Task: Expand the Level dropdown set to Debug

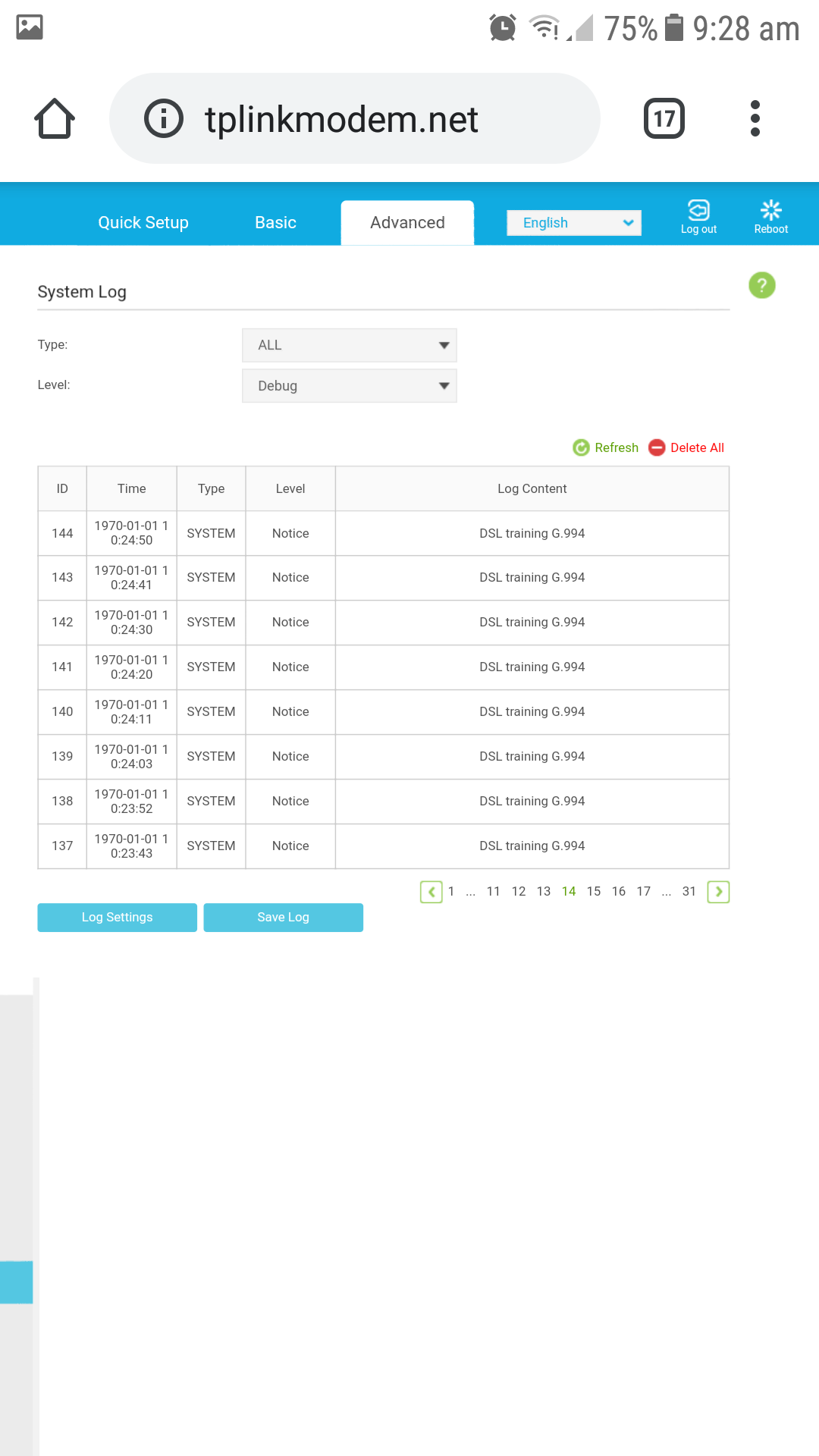Action: (x=350, y=386)
